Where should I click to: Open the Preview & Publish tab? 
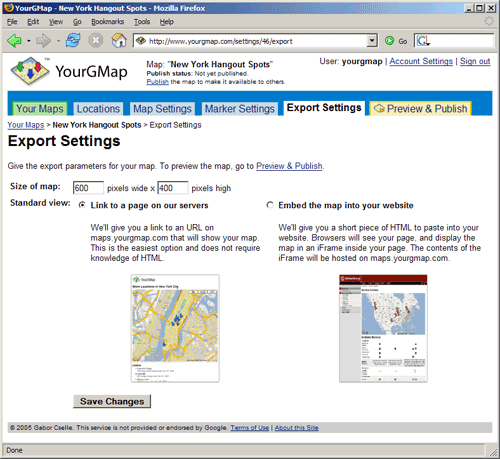(421, 109)
